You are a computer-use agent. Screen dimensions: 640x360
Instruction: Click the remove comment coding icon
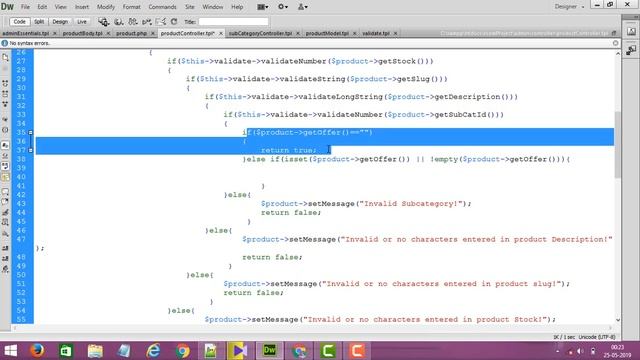(x=5, y=202)
